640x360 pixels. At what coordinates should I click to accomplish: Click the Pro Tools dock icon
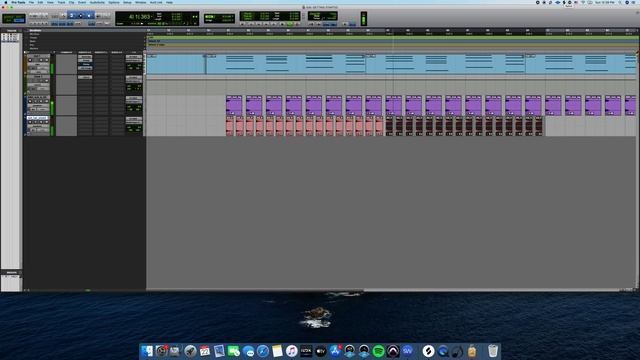[393, 351]
